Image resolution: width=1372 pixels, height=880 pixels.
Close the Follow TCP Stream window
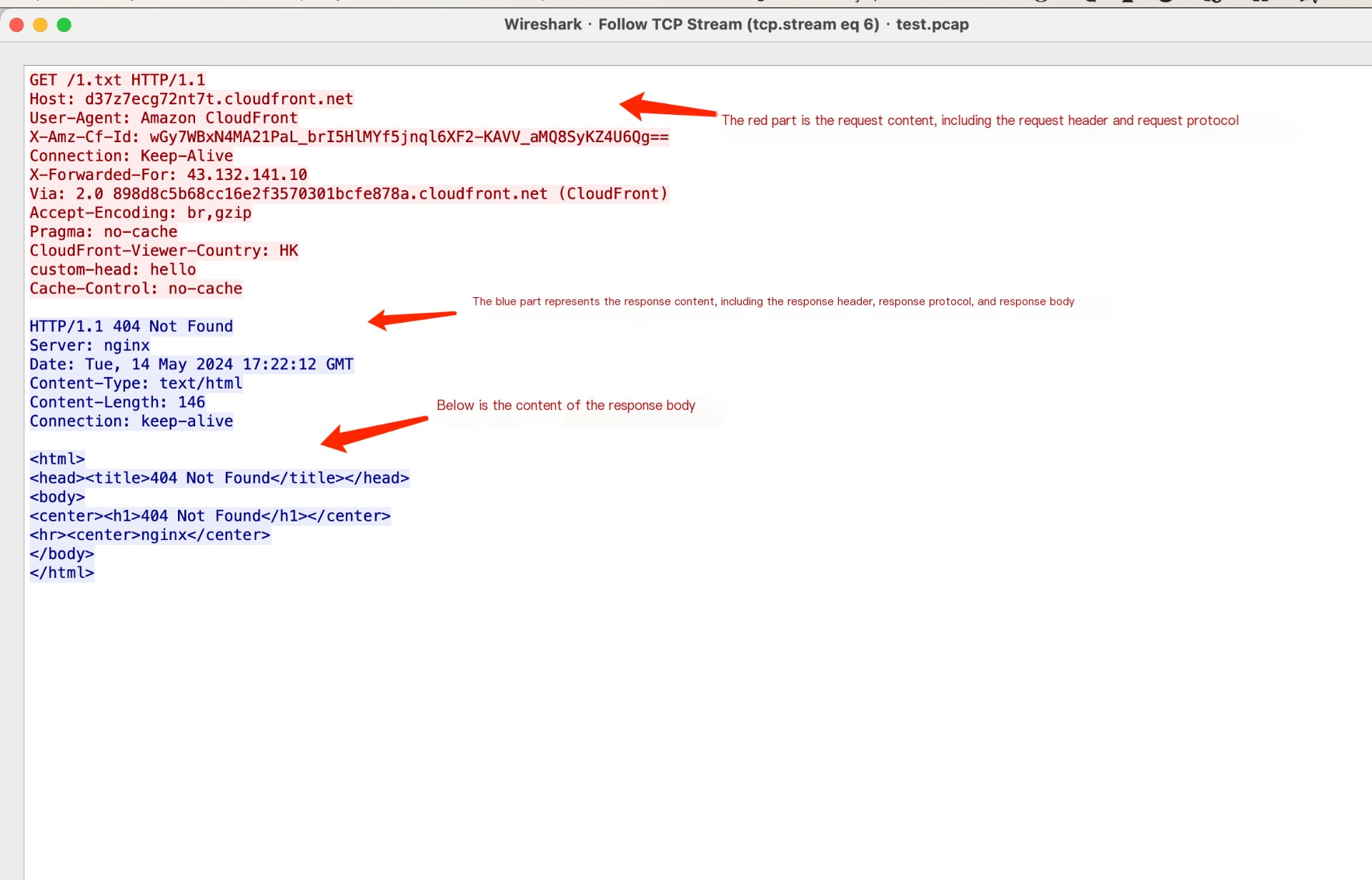17,25
